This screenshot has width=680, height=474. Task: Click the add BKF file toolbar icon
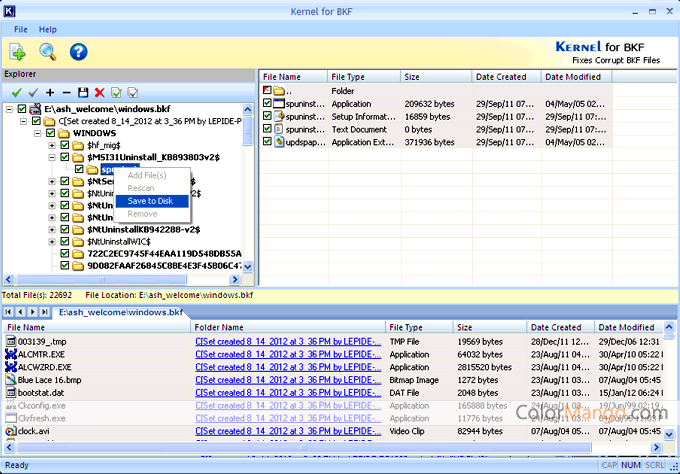17,51
